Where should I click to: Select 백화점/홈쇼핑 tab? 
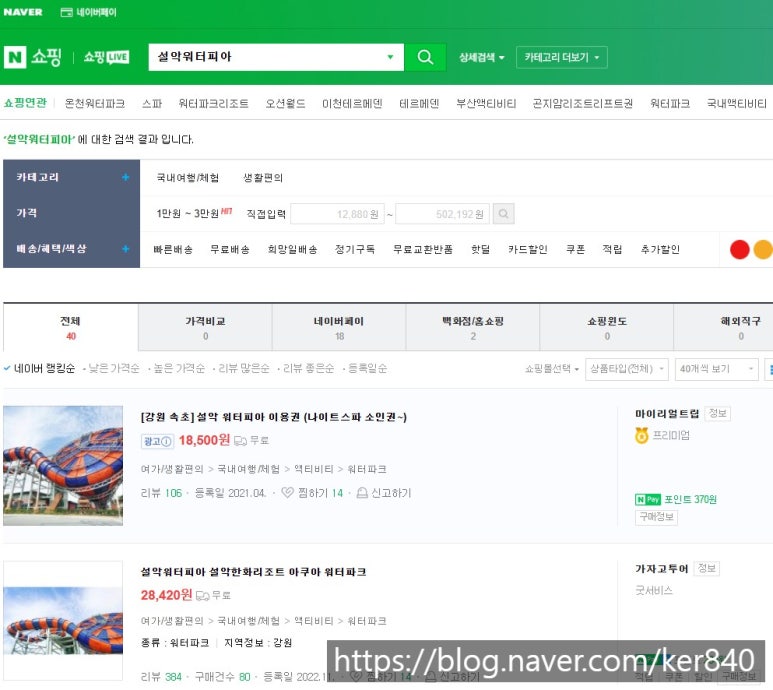[x=473, y=328]
